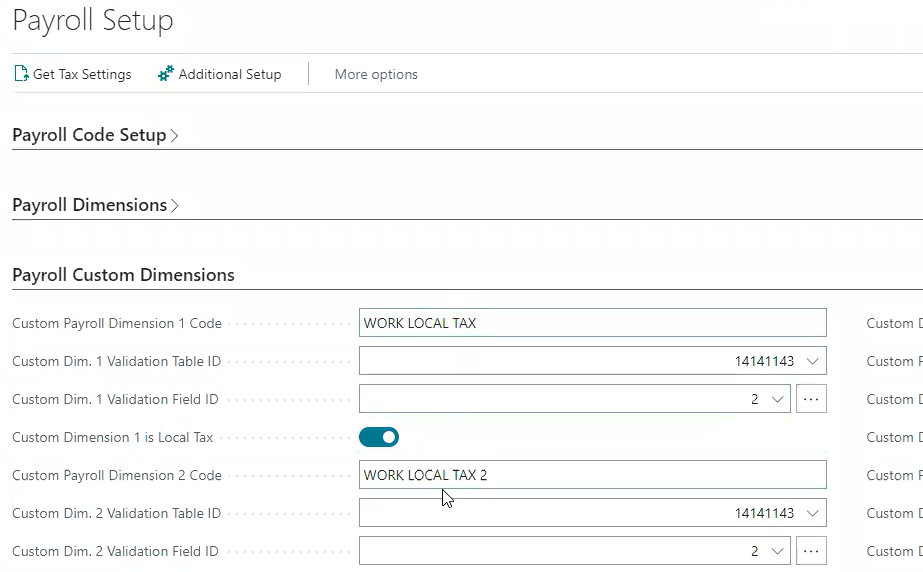This screenshot has height=572, width=923.
Task: Run the Get Tax Settings action
Action: pyautogui.click(x=81, y=74)
